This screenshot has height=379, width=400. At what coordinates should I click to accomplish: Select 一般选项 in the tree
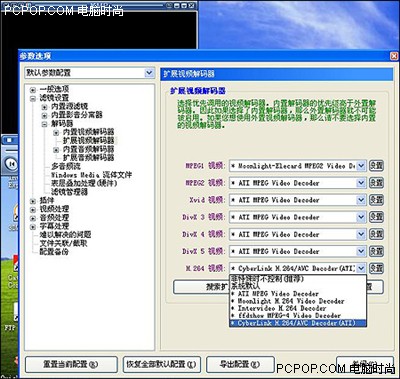[54, 89]
